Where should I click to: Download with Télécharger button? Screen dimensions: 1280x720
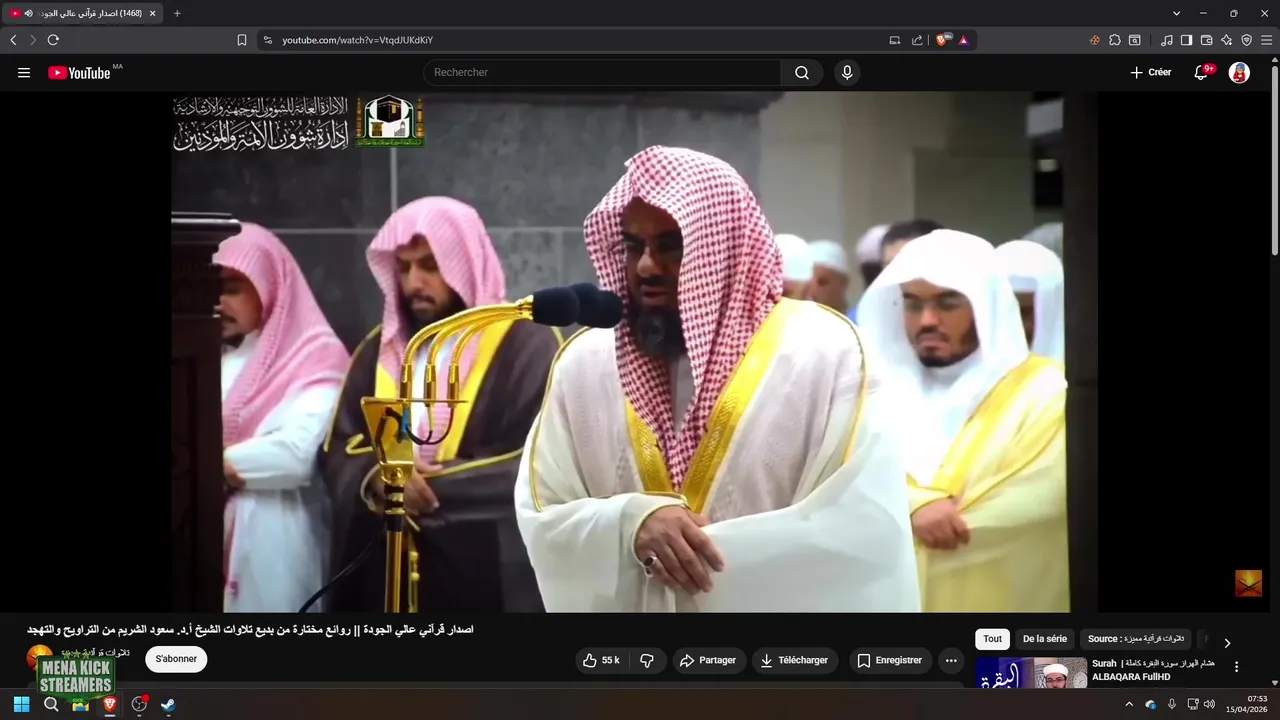click(x=795, y=660)
